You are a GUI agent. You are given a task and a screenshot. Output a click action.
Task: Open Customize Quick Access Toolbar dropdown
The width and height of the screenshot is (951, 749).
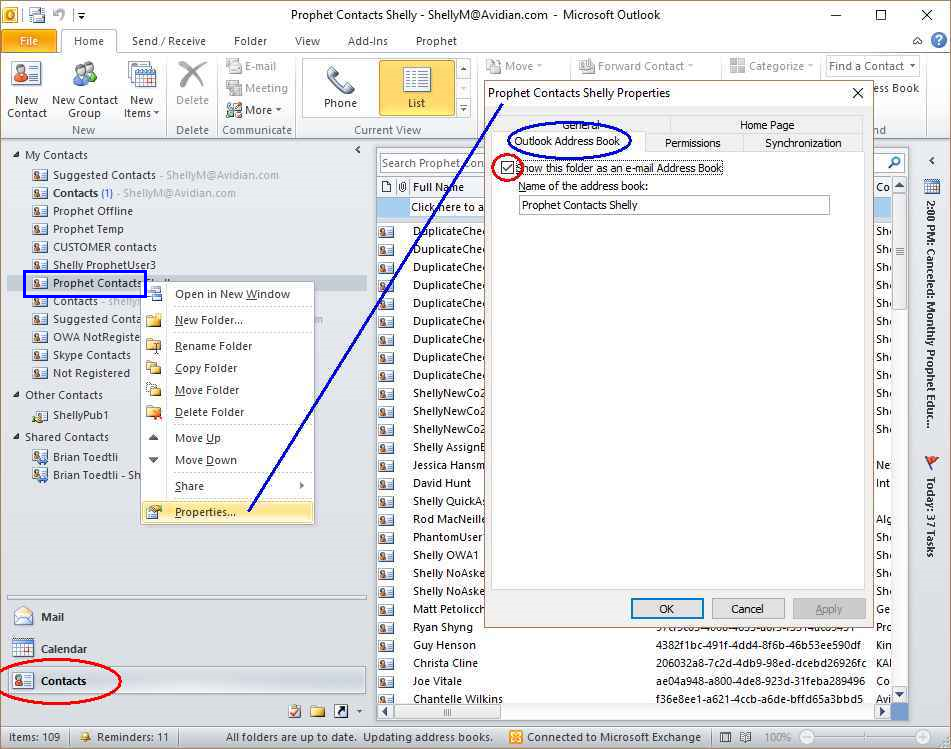(81, 15)
